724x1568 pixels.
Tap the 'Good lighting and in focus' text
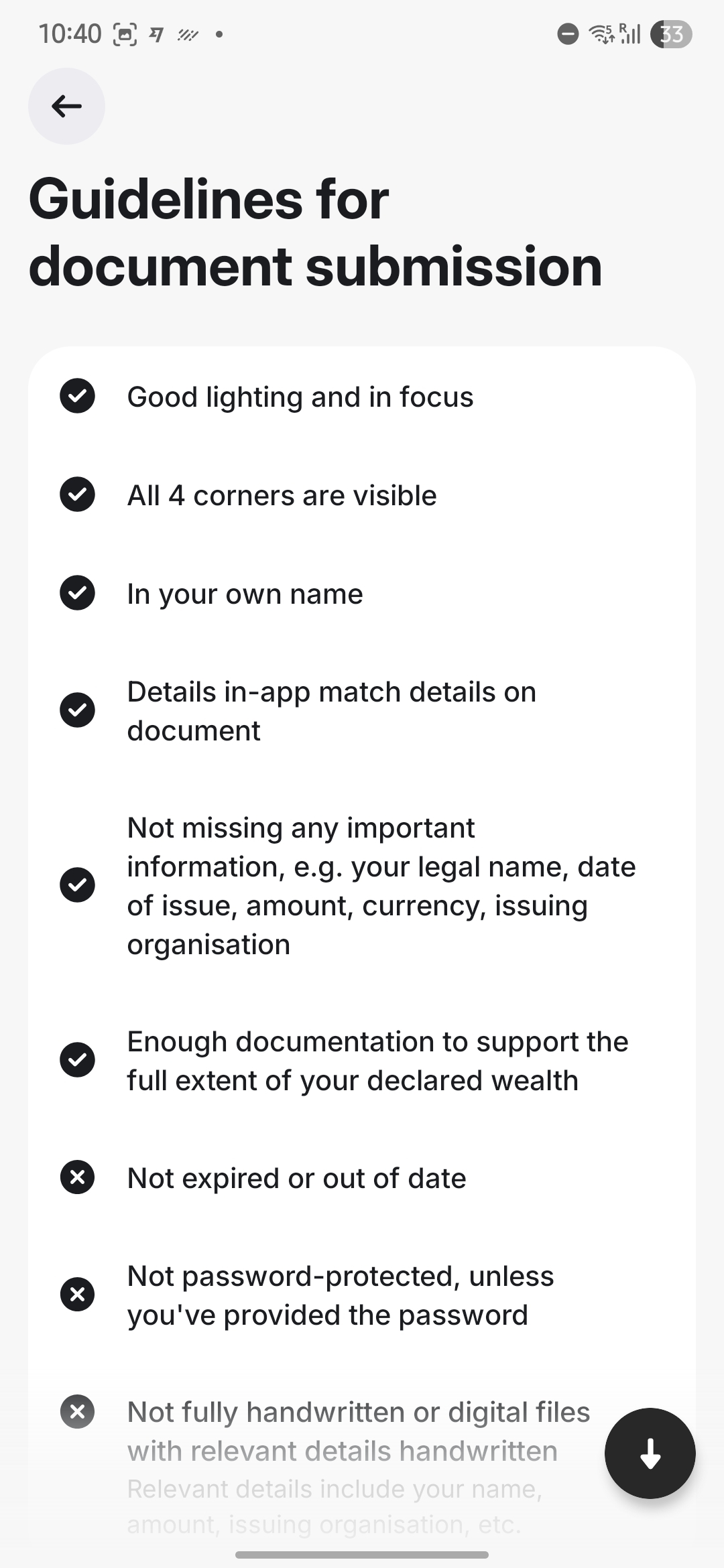(x=300, y=397)
